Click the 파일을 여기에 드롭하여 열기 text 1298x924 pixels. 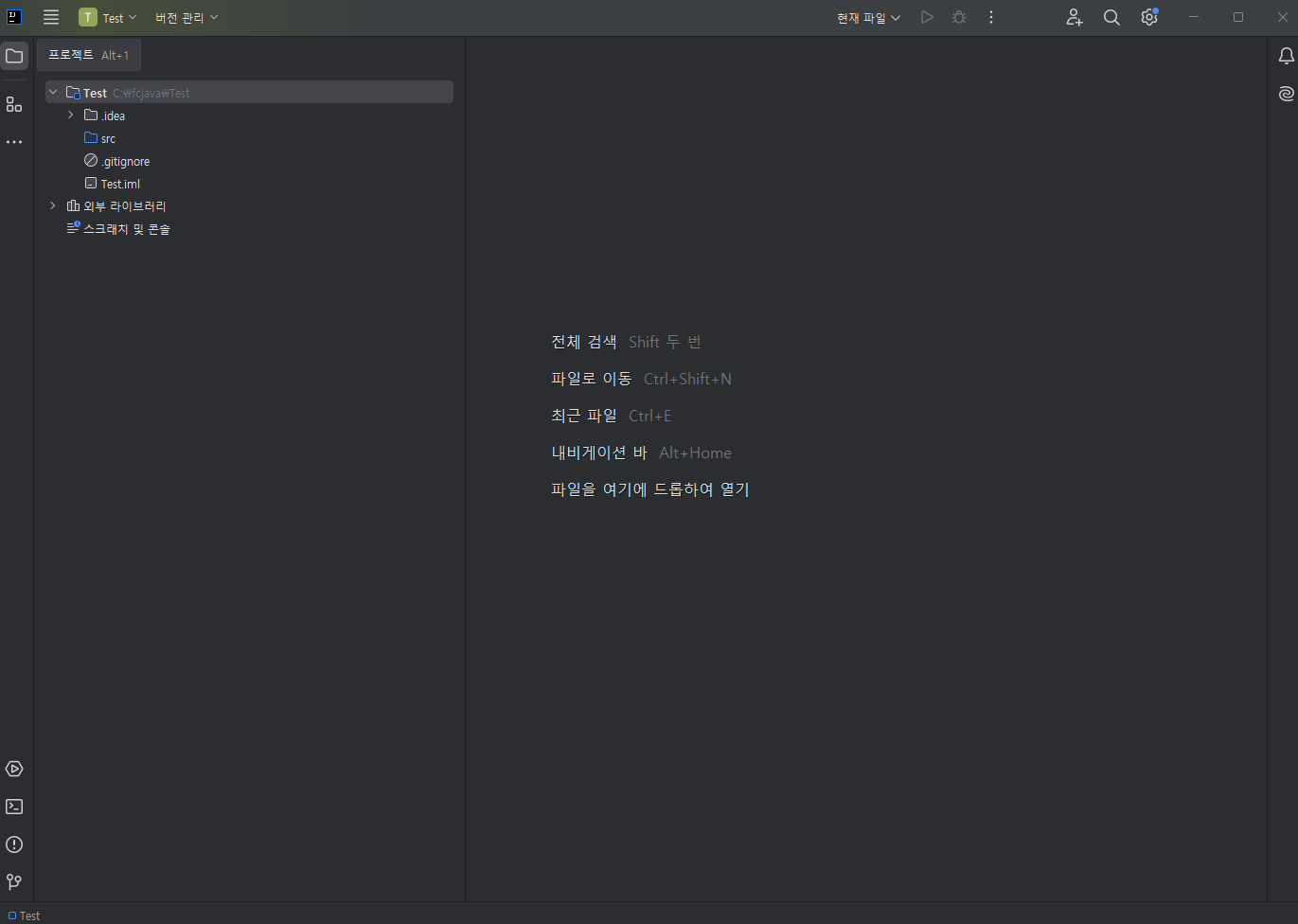coord(650,489)
